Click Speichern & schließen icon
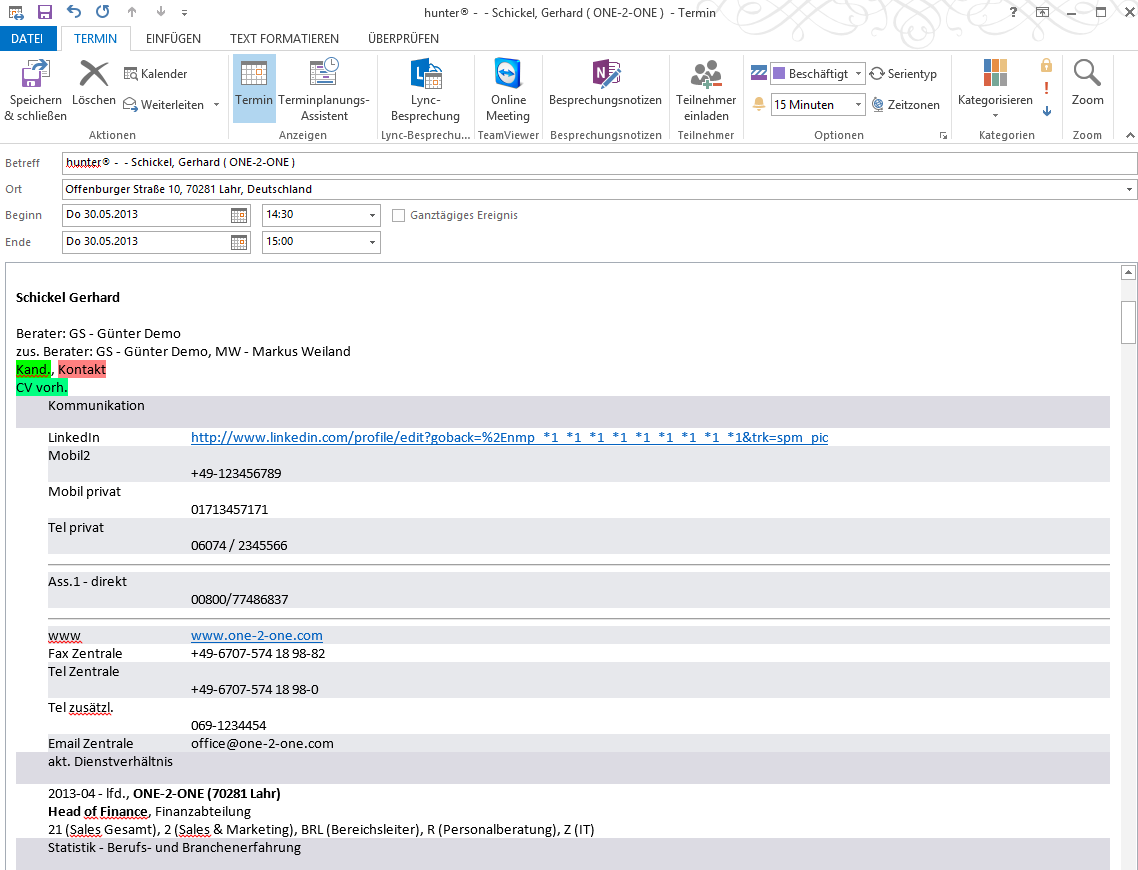The image size is (1138, 870). click(36, 74)
